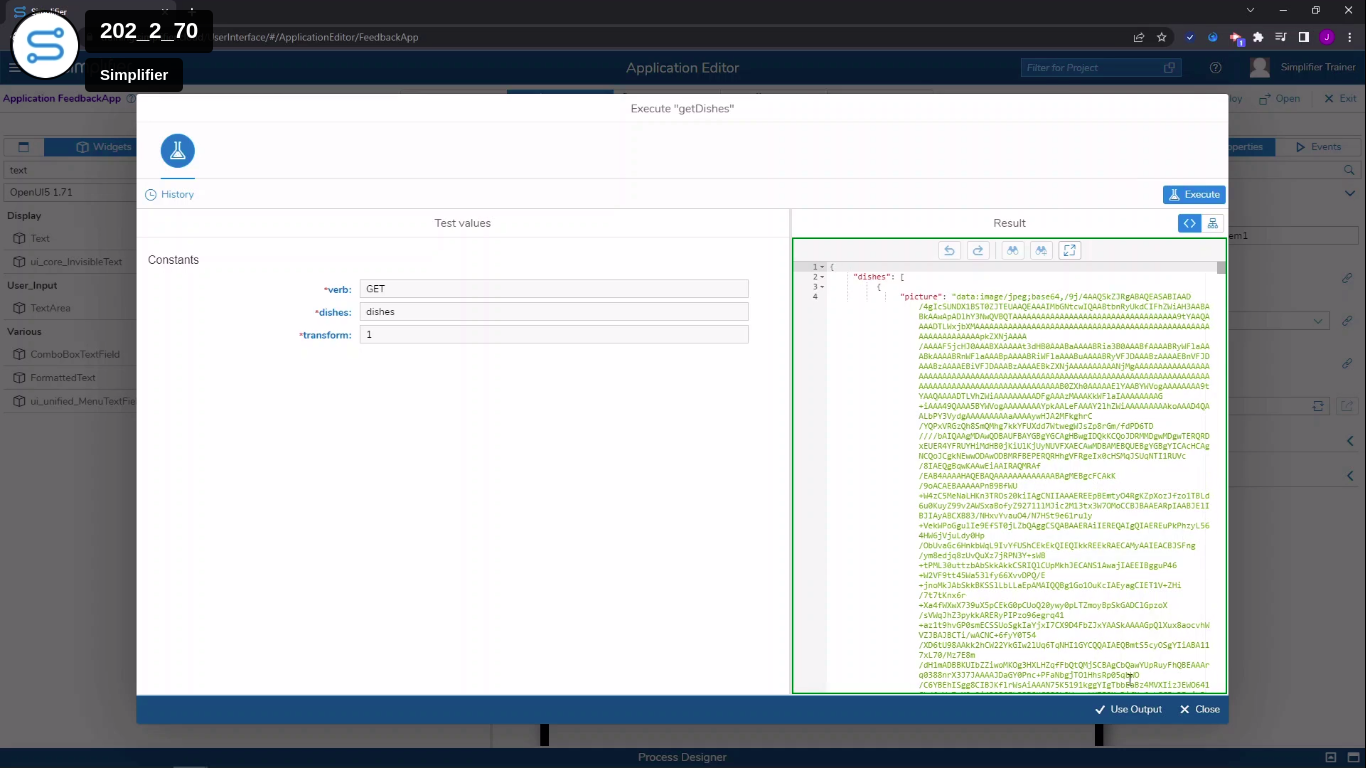Click the blue circular extension icon
Viewport: 1366px width, 768px height.
(x=1213, y=37)
